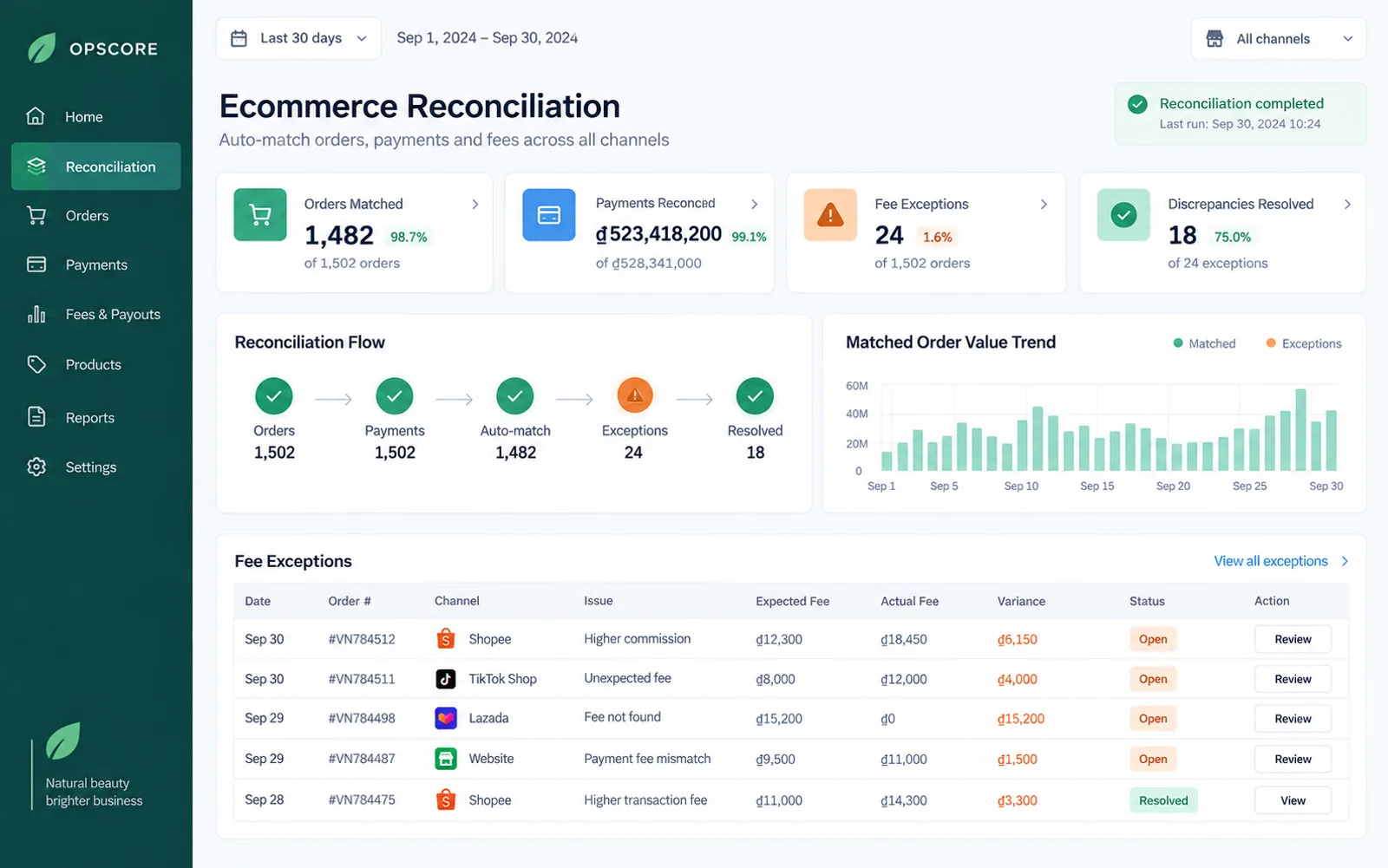Expand Payments Reconced card chevron
1388x868 pixels.
point(754,204)
